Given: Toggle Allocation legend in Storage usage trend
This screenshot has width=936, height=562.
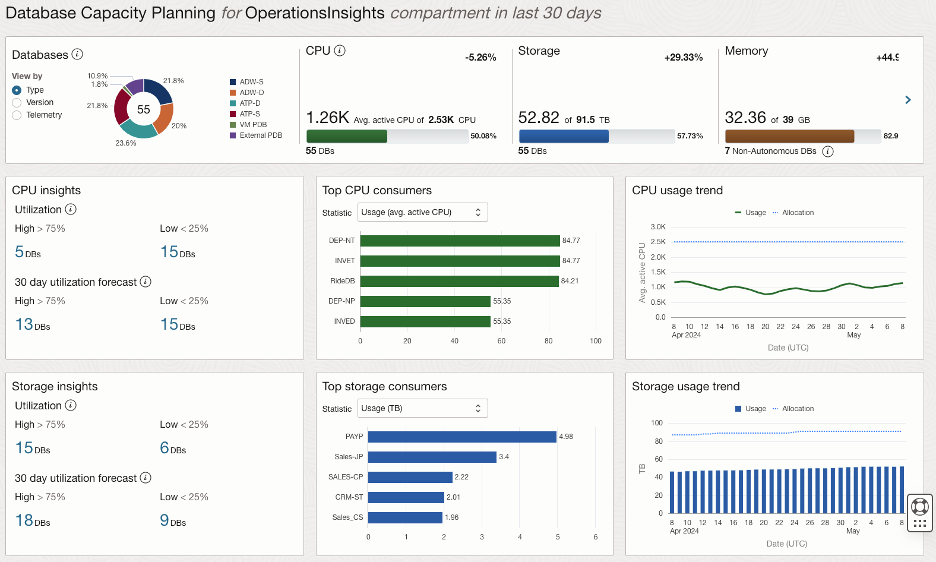Looking at the screenshot, I should [793, 409].
